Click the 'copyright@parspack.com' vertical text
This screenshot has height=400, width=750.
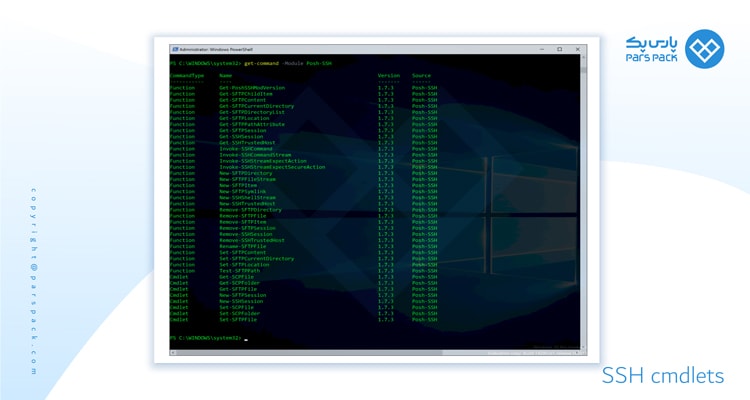pyautogui.click(x=33, y=281)
